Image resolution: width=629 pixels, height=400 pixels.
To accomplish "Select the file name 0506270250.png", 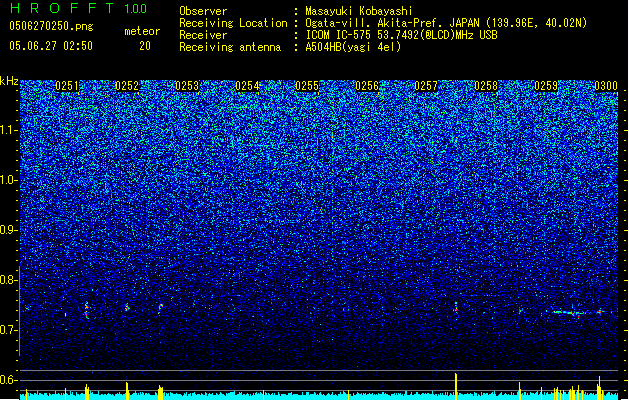I will (x=51, y=26).
